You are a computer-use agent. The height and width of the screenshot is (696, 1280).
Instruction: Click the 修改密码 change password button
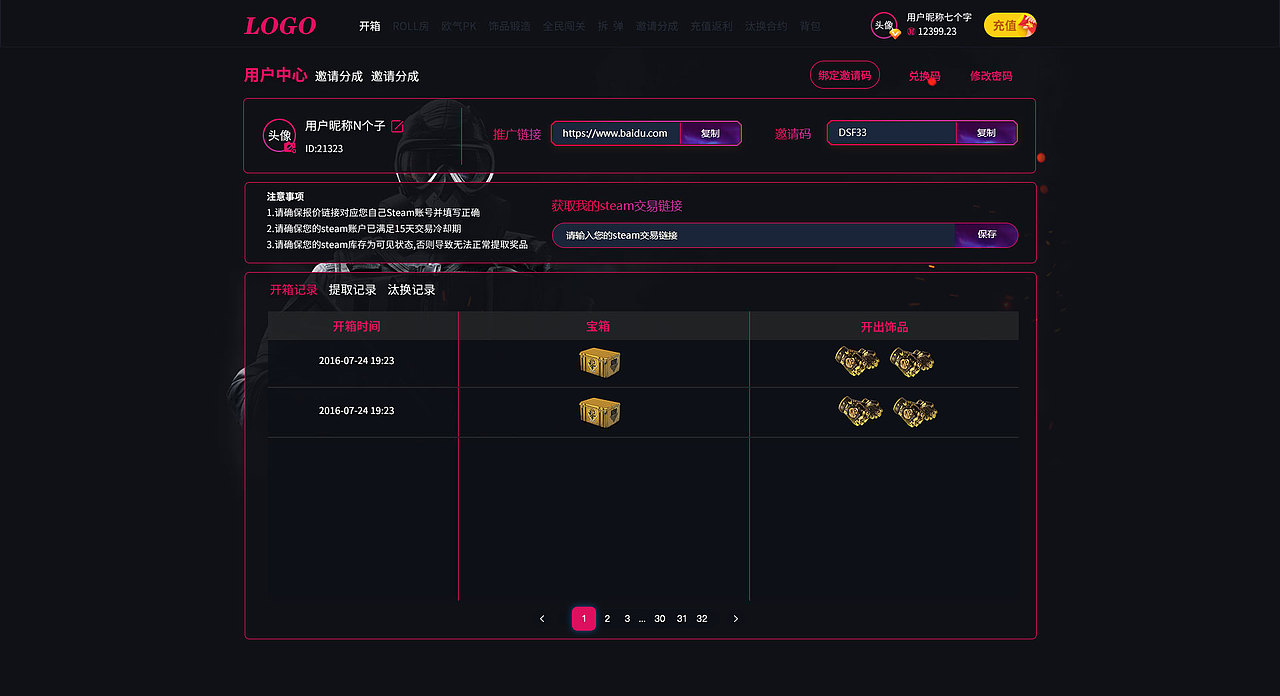pos(990,75)
